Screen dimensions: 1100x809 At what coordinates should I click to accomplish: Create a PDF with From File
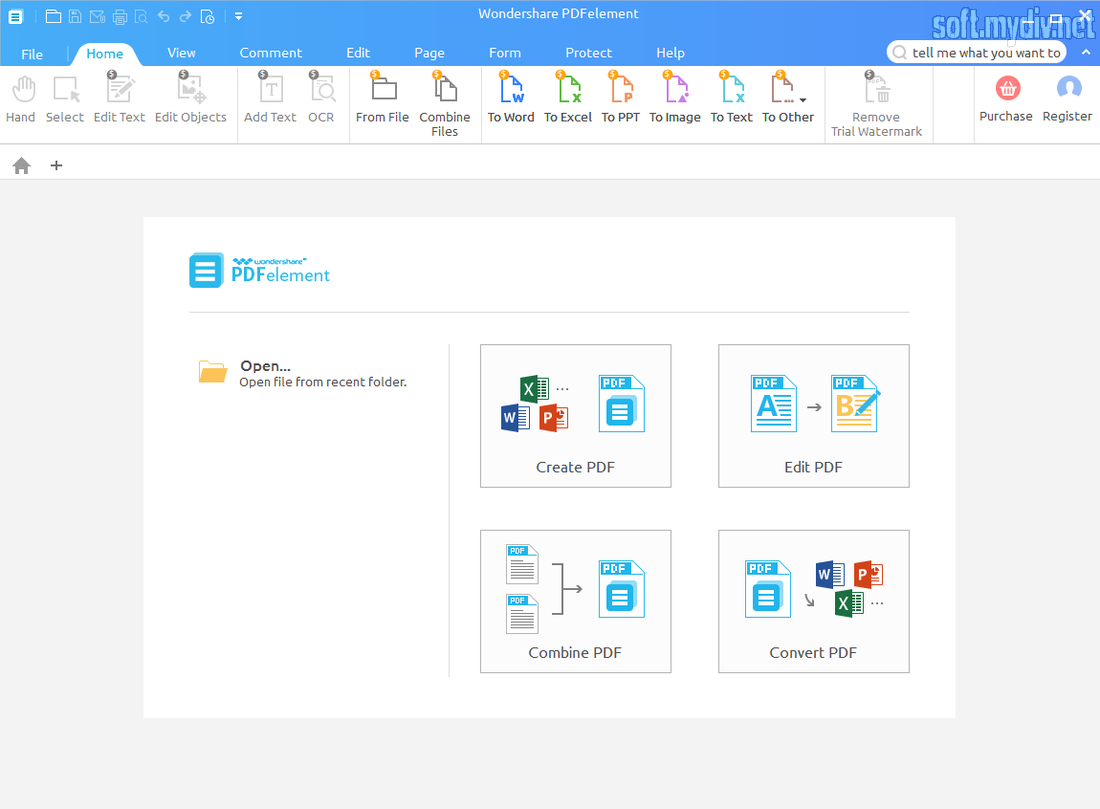tap(382, 99)
